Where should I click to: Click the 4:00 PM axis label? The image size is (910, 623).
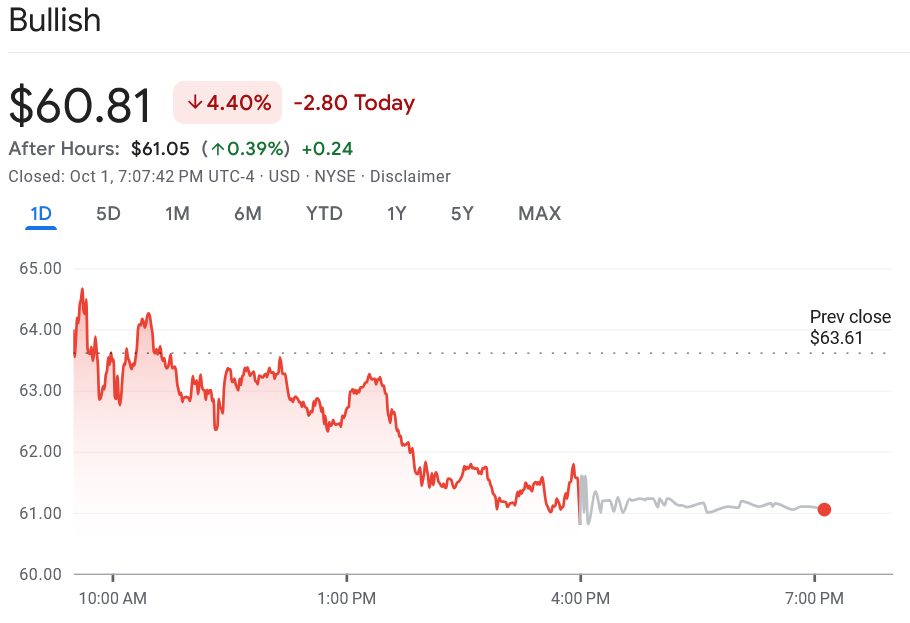580,598
